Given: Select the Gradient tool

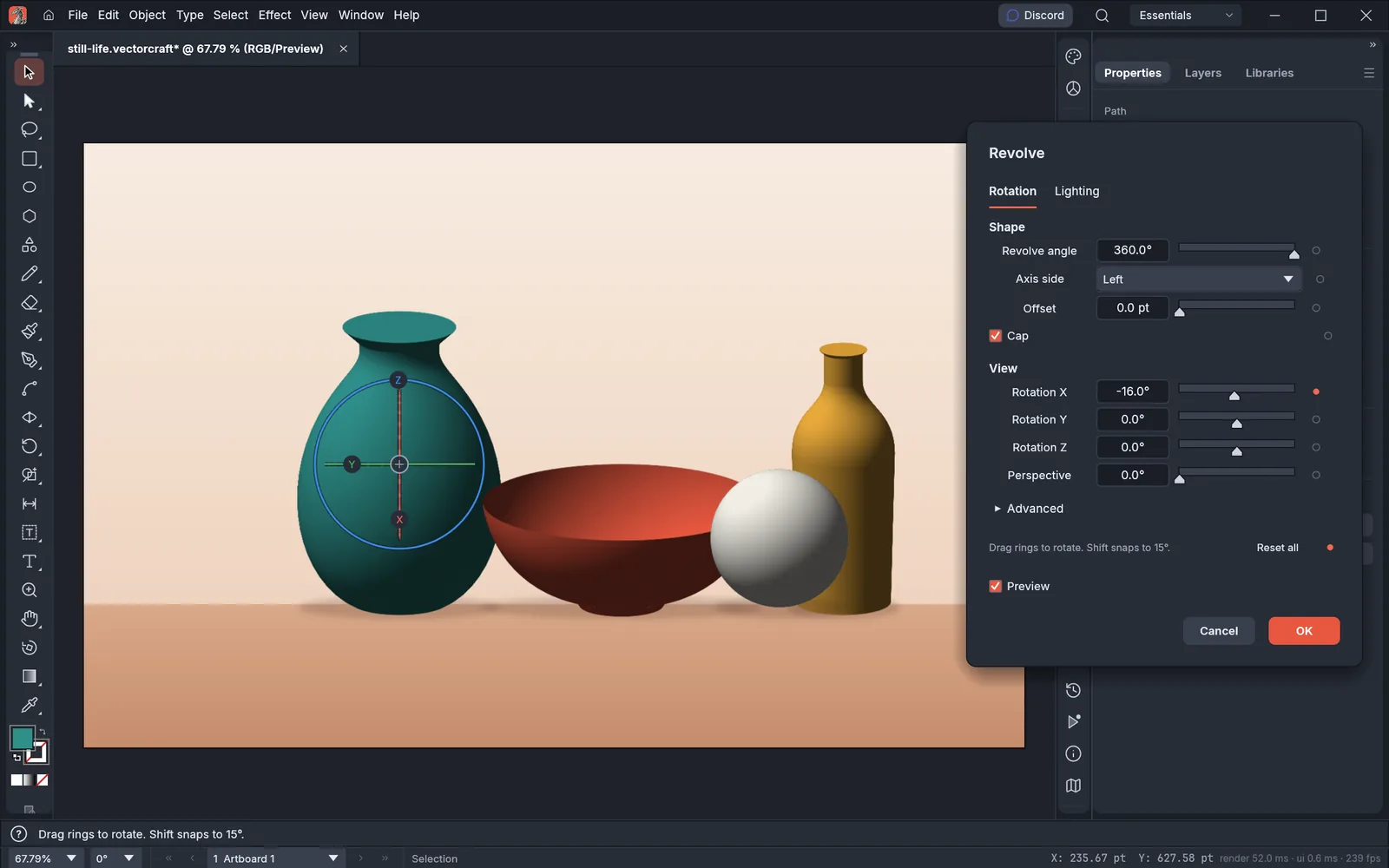Looking at the screenshot, I should click(29, 676).
